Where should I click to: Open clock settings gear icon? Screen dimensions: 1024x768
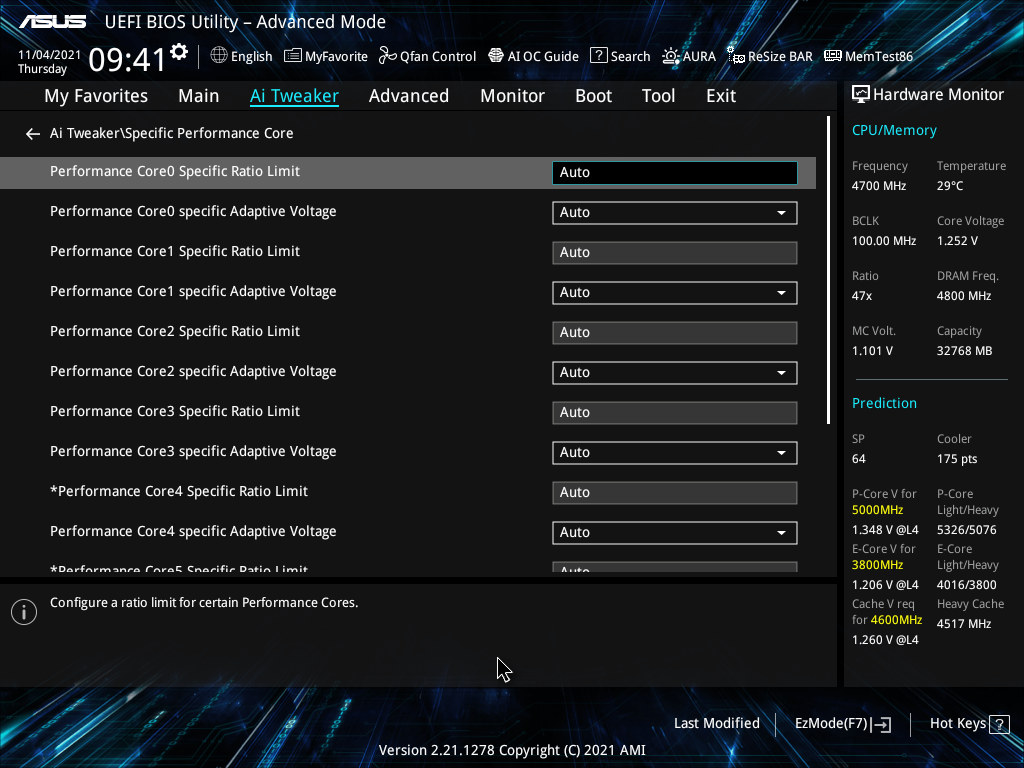(x=179, y=52)
